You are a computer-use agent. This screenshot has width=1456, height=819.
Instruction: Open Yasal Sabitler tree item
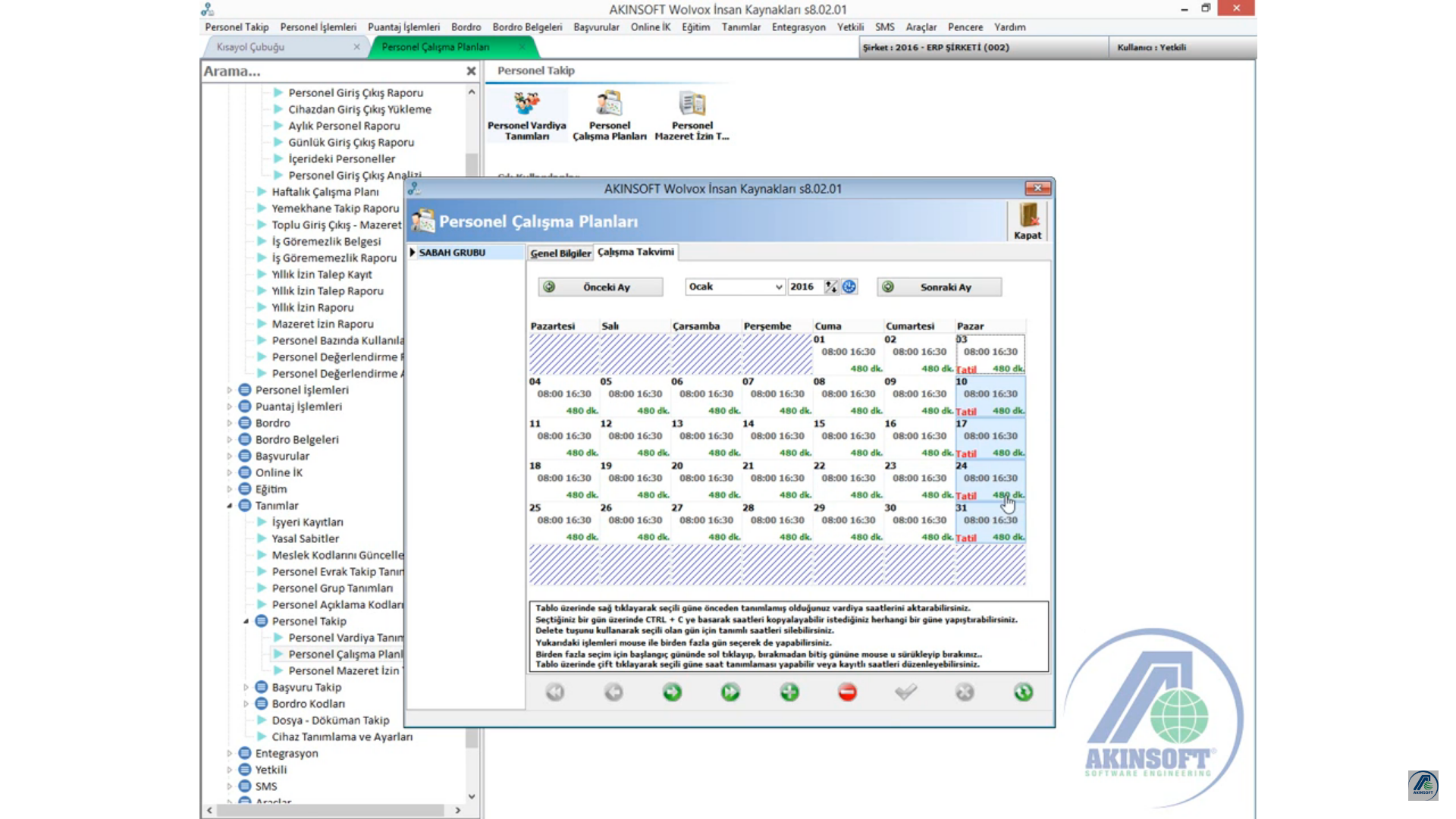coord(306,538)
